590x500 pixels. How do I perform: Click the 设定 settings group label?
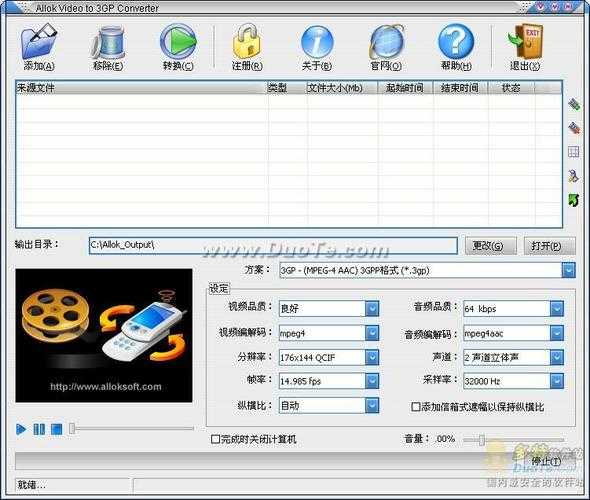(x=219, y=289)
